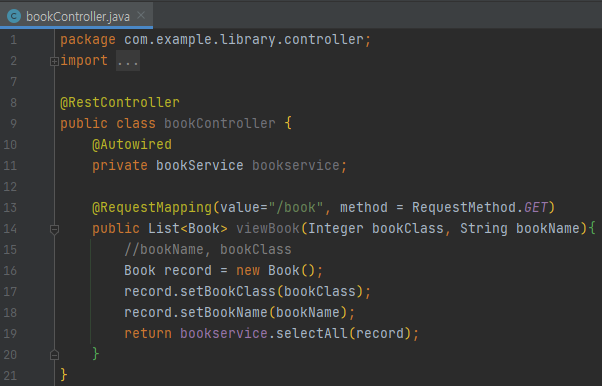Click the 'package' keyword on line 1
This screenshot has width=602, height=386.
[88, 40]
